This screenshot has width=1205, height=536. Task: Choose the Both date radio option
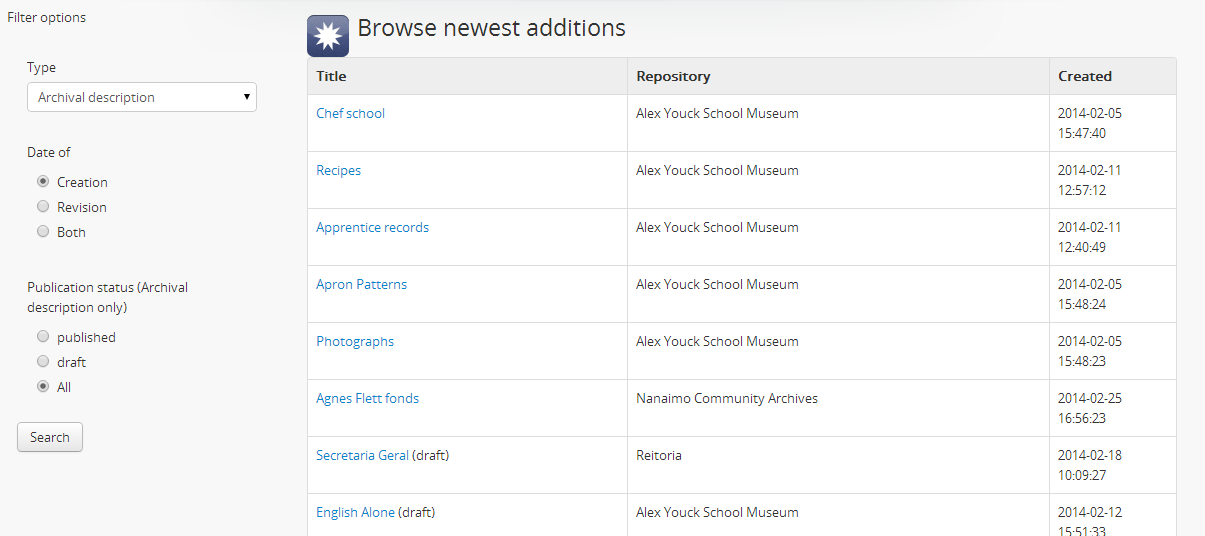click(43, 232)
